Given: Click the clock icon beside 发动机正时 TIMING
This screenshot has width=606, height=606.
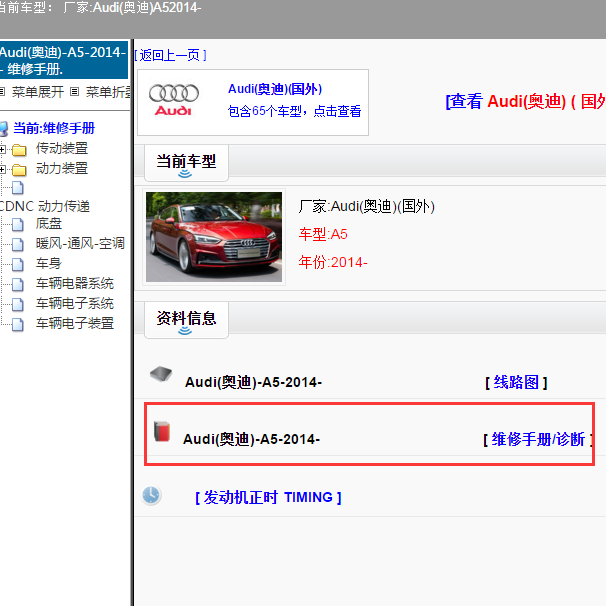Looking at the screenshot, I should click(x=151, y=495).
